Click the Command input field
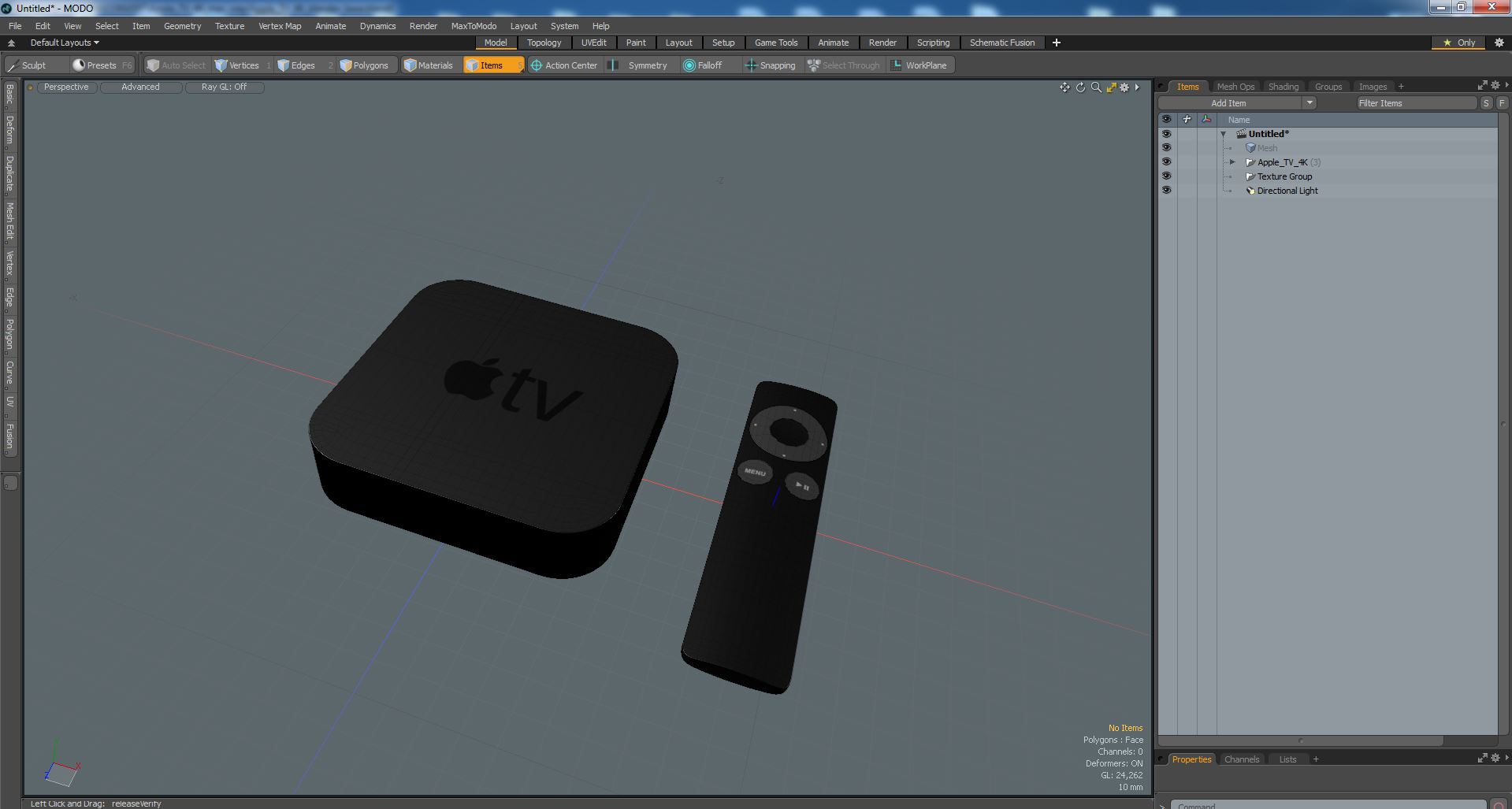 tap(1328, 804)
